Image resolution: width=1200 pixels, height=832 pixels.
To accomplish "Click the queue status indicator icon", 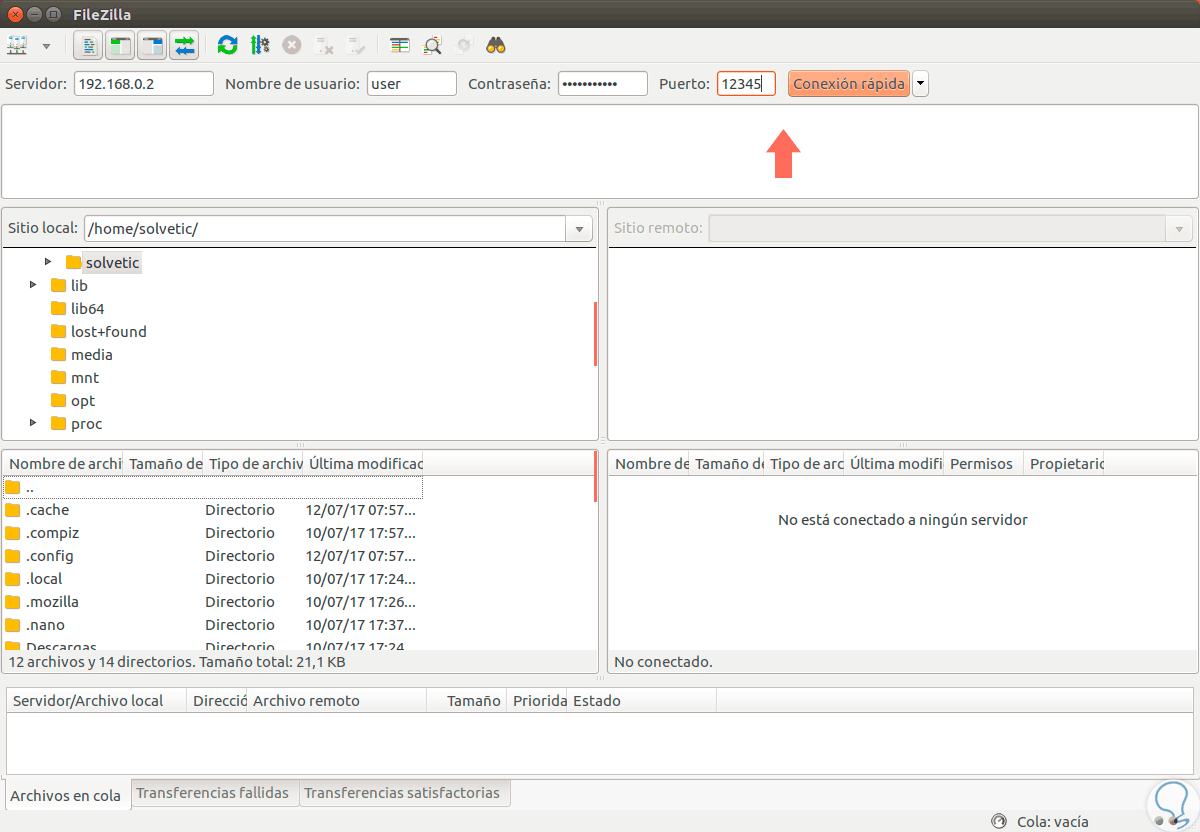I will click(x=998, y=822).
